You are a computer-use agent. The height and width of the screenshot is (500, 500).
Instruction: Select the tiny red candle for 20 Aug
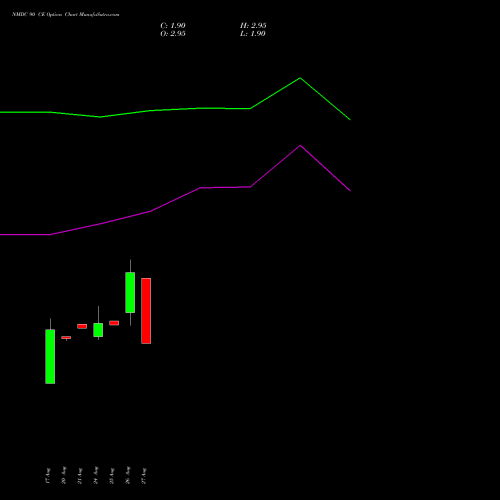pos(66,338)
